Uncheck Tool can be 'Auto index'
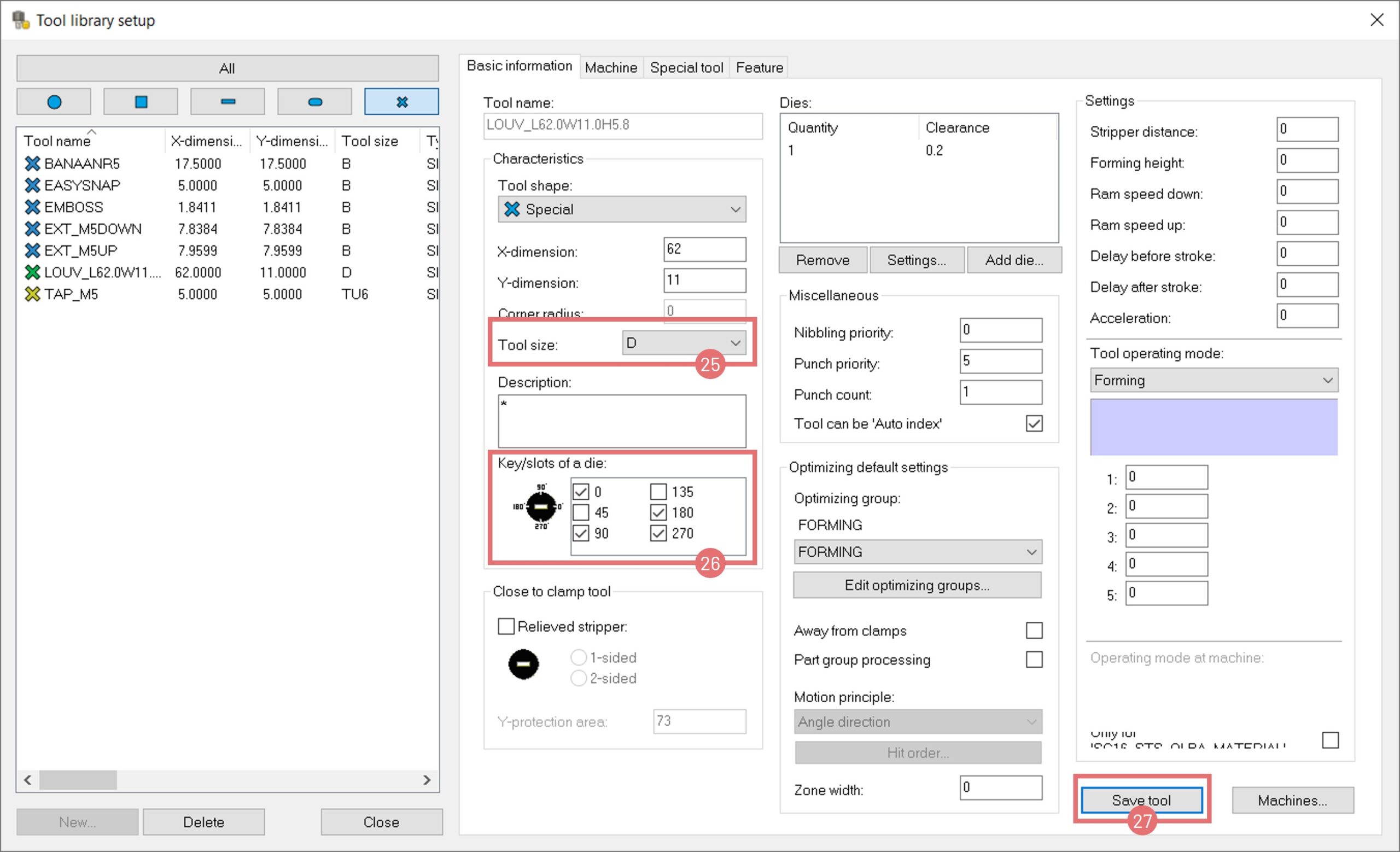 pyautogui.click(x=1034, y=424)
